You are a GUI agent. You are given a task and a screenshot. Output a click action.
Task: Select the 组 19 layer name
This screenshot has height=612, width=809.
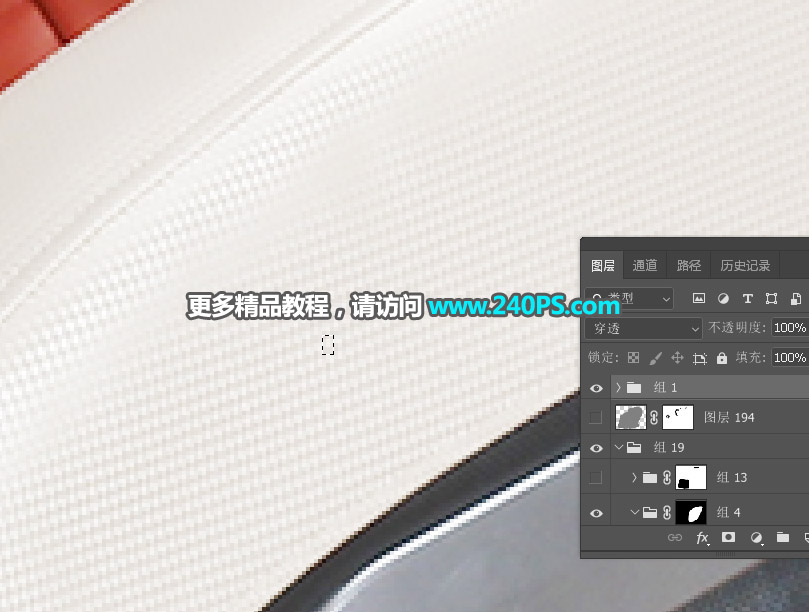pos(669,447)
